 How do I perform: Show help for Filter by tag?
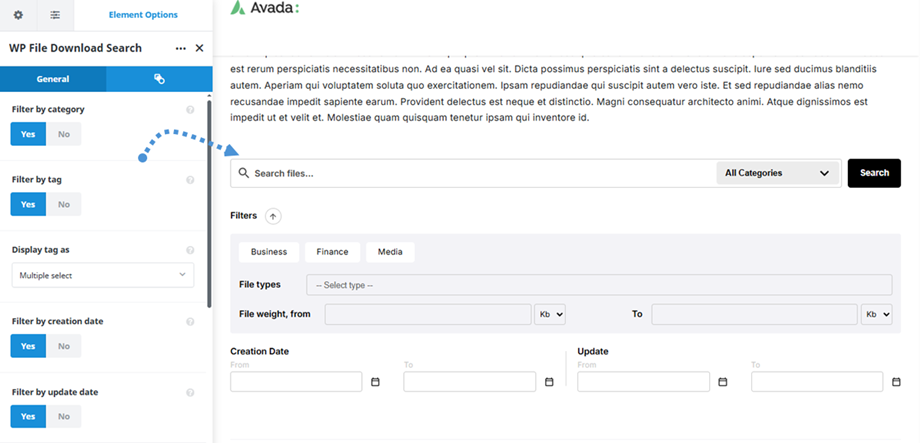[190, 180]
